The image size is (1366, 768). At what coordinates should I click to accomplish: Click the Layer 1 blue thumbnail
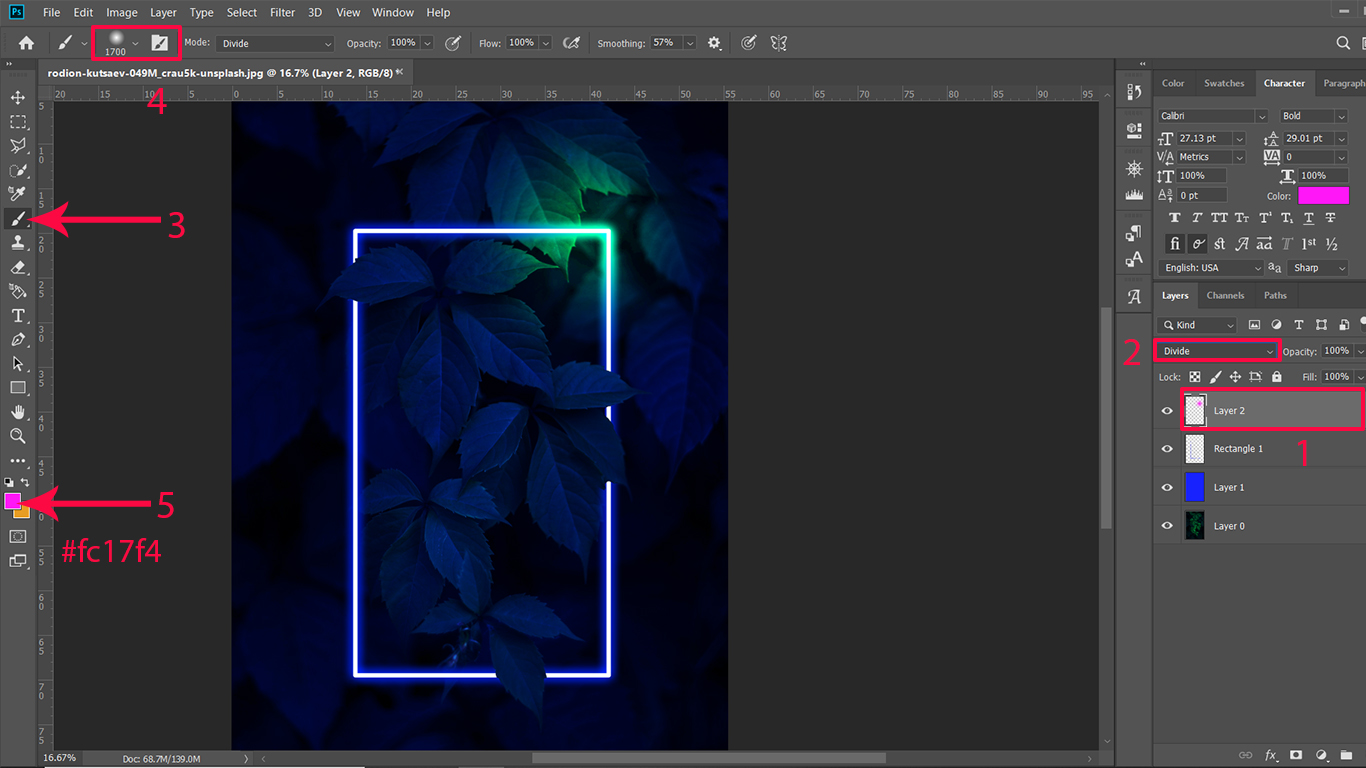click(1195, 488)
